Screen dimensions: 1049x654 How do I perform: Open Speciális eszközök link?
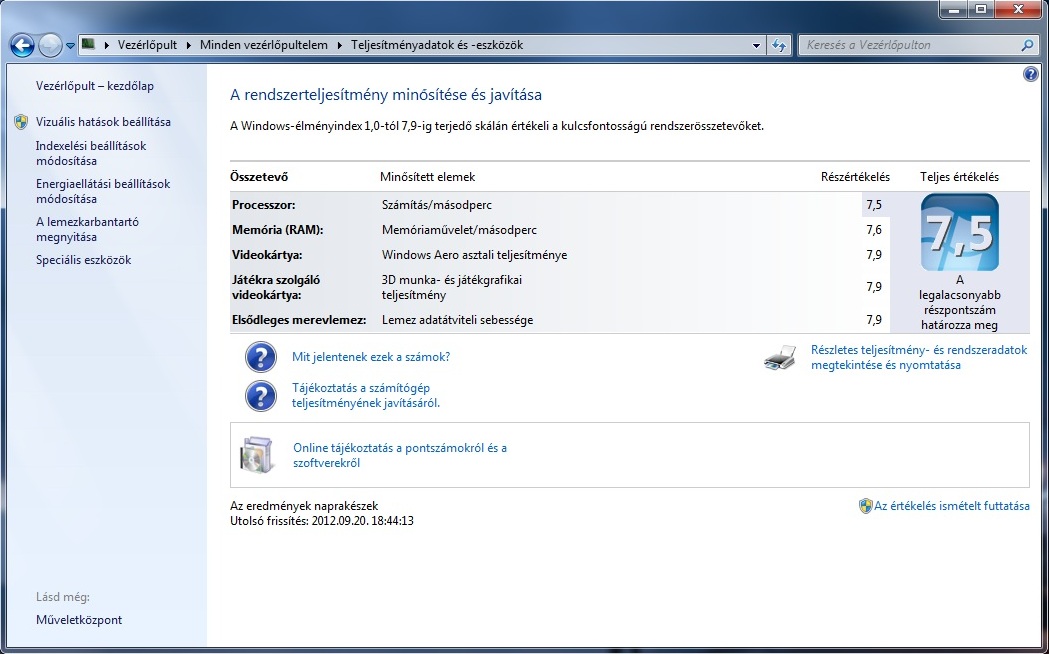tap(84, 260)
